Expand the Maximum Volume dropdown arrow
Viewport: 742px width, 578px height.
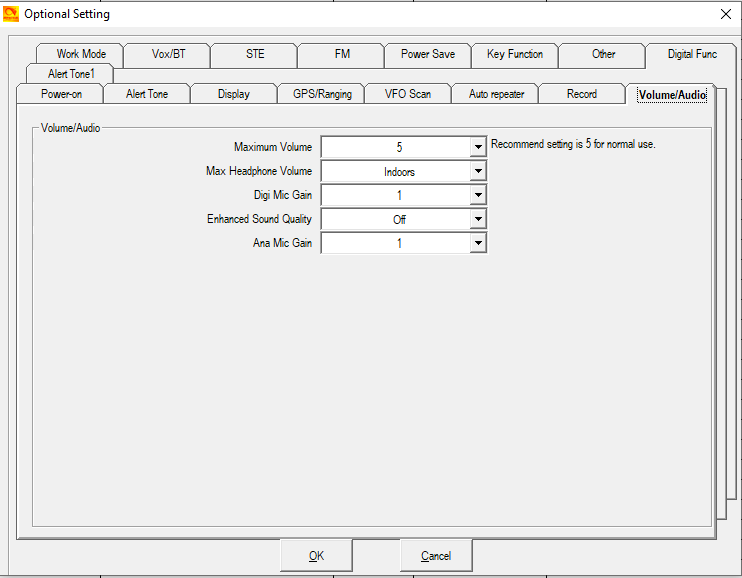click(478, 147)
